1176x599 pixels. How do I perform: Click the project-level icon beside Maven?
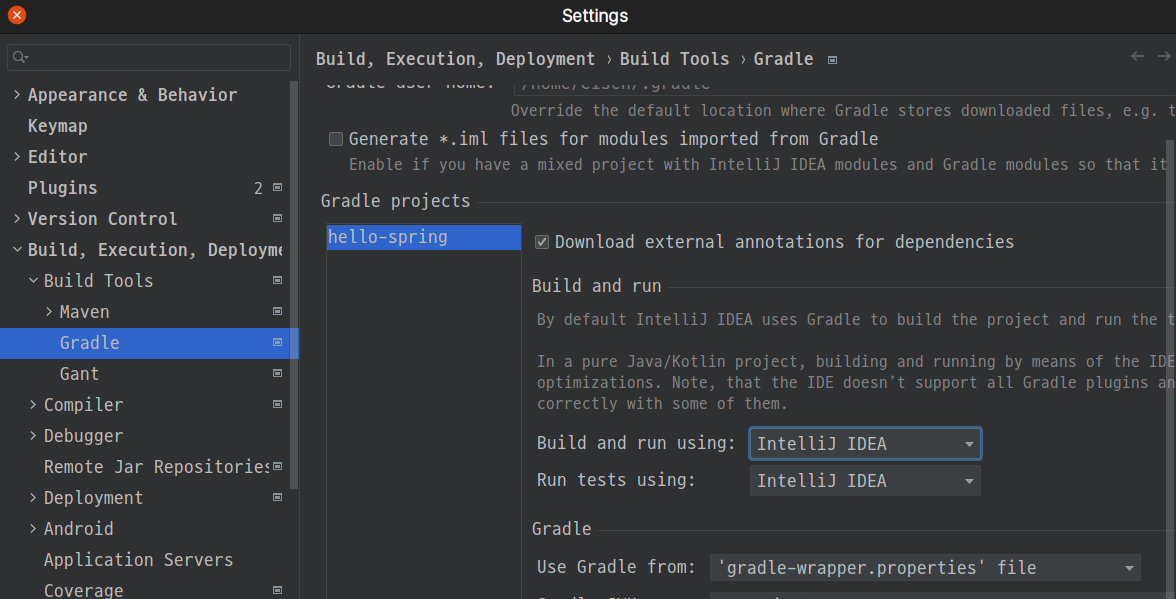tap(278, 311)
